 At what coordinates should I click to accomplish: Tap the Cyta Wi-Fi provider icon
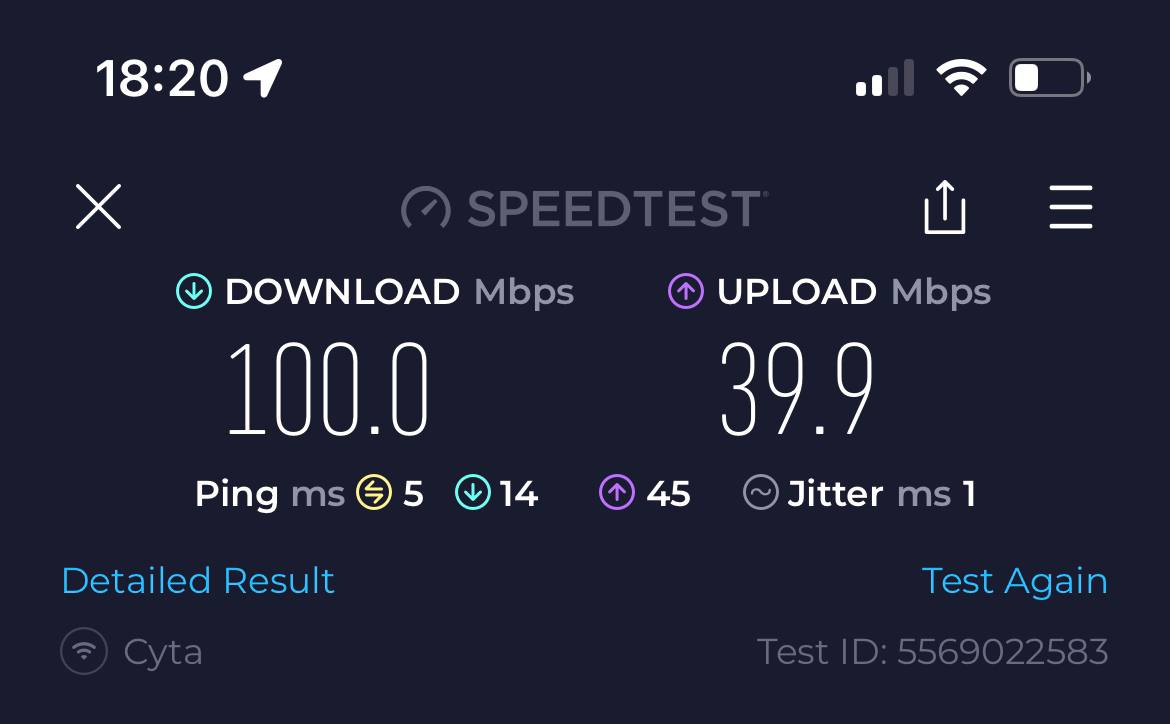pyautogui.click(x=84, y=651)
